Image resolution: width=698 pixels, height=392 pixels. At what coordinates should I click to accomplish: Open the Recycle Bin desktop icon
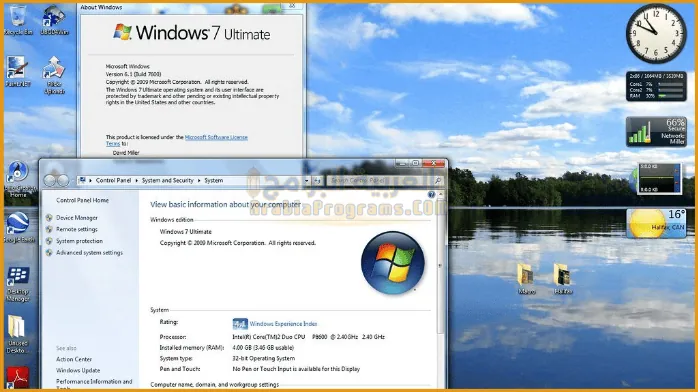coord(18,20)
